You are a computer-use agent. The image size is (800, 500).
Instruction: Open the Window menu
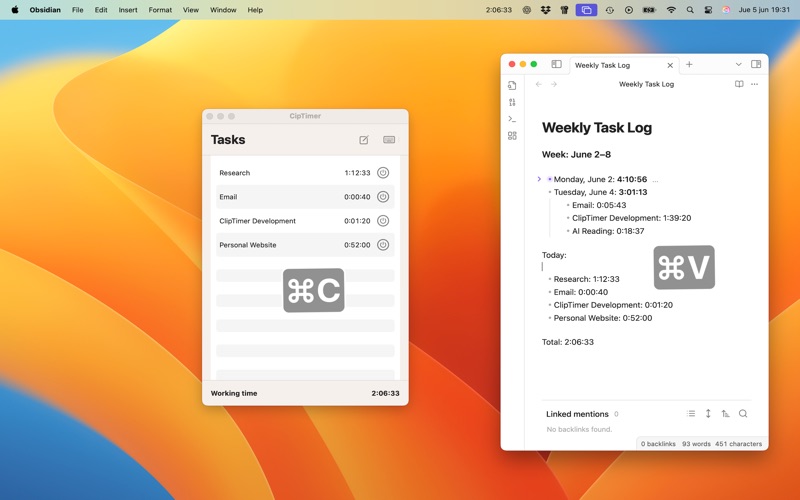(223, 10)
